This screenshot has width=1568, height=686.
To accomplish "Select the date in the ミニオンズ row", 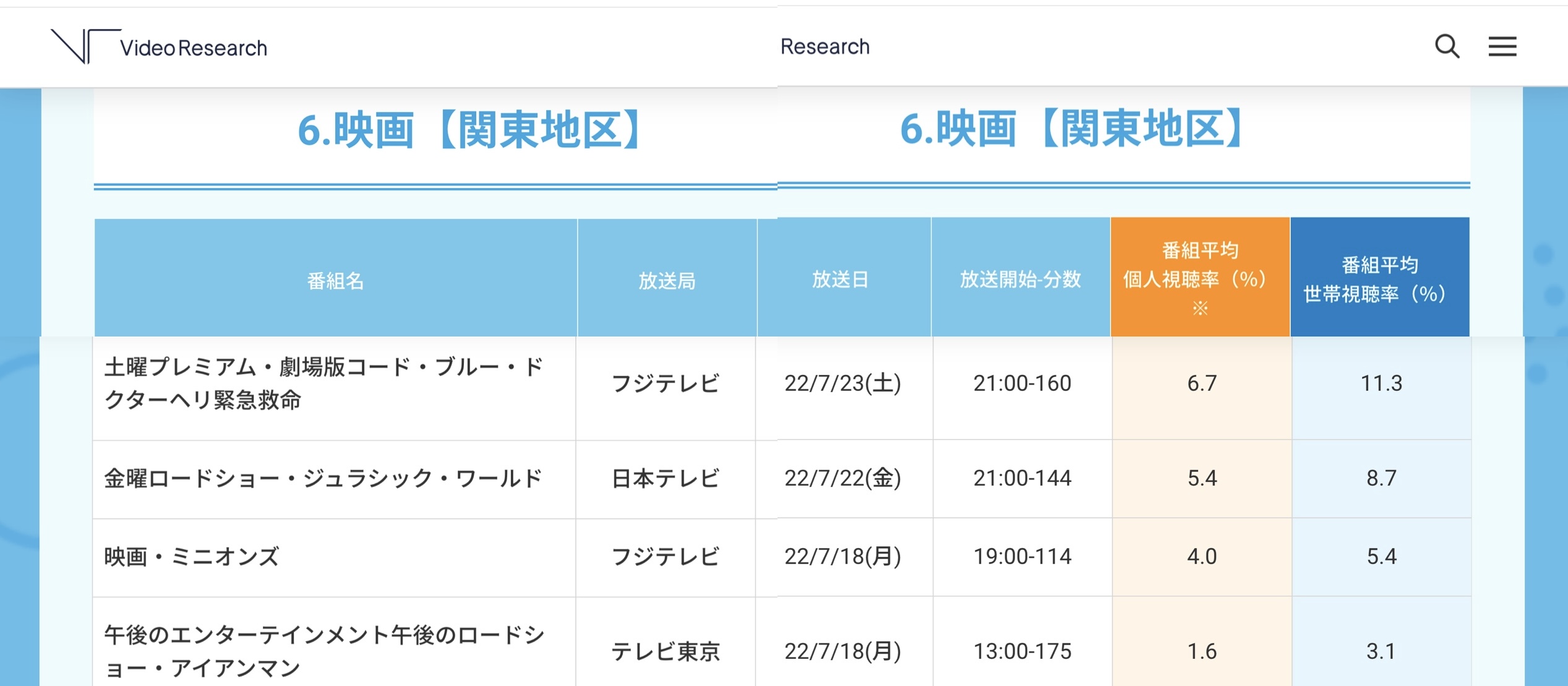I will pos(842,557).
